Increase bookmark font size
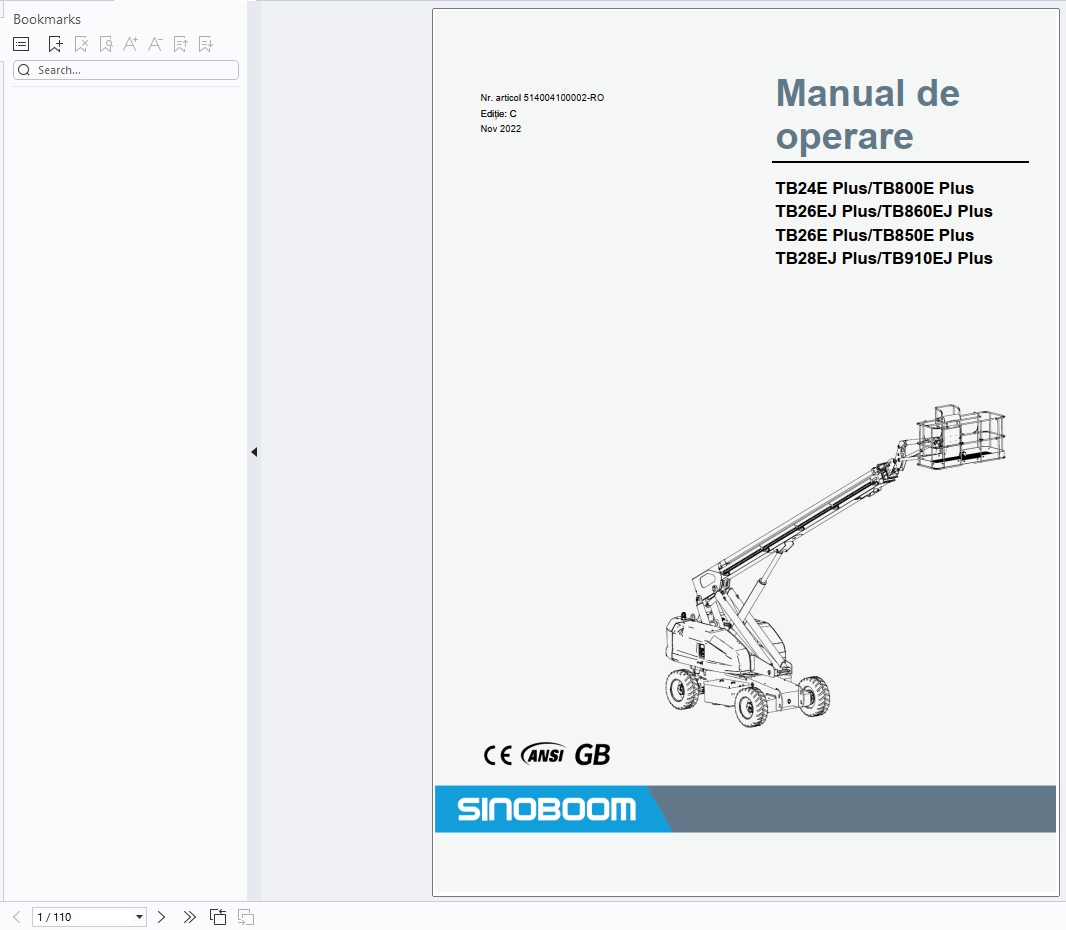This screenshot has height=930, width=1066. coord(130,44)
